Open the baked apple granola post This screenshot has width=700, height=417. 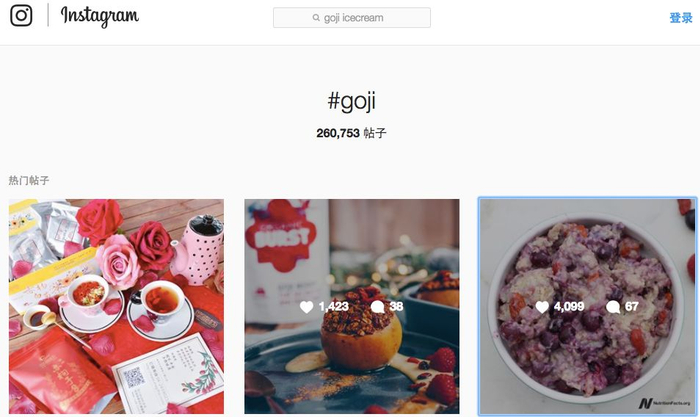coord(352,306)
